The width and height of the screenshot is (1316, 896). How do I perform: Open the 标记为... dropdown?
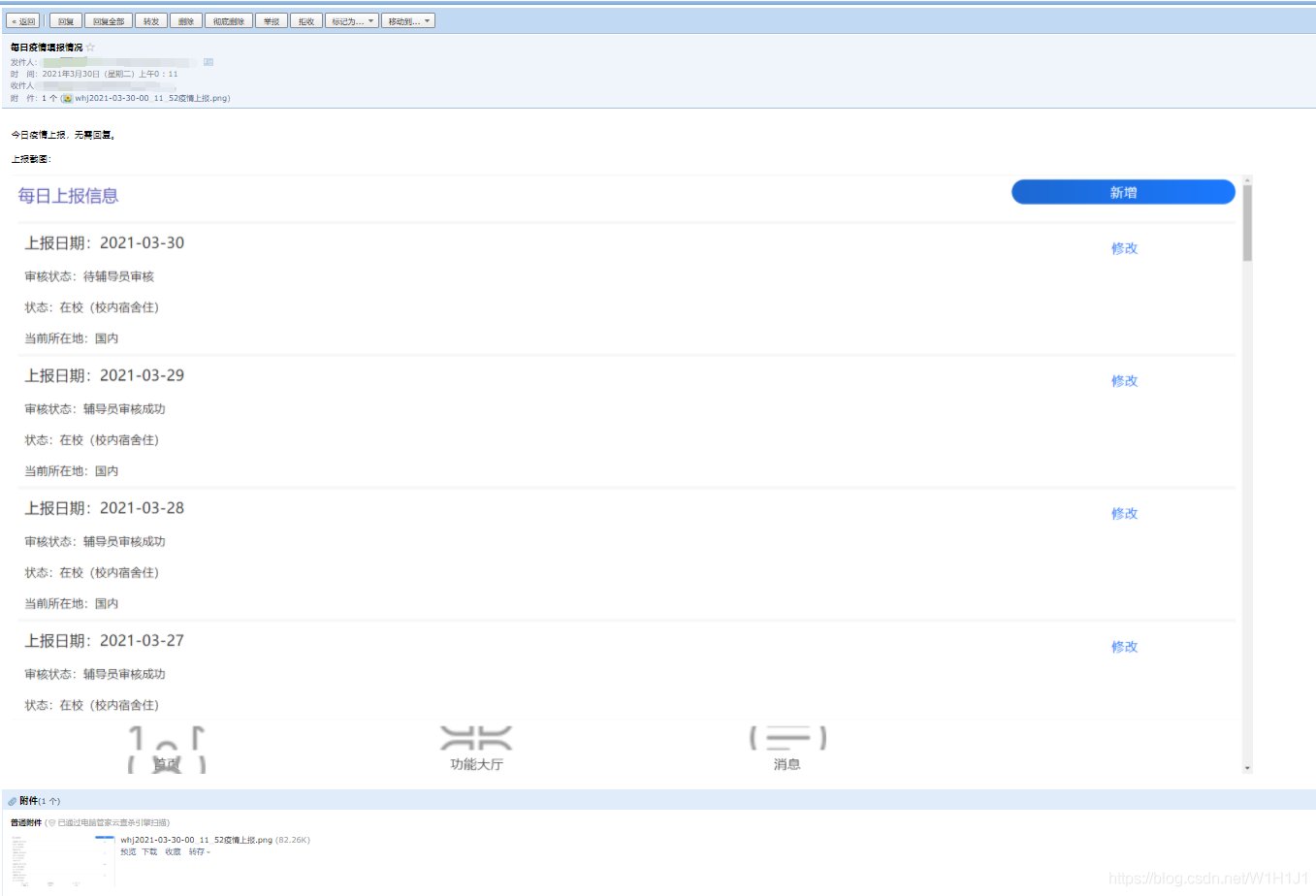click(x=352, y=20)
